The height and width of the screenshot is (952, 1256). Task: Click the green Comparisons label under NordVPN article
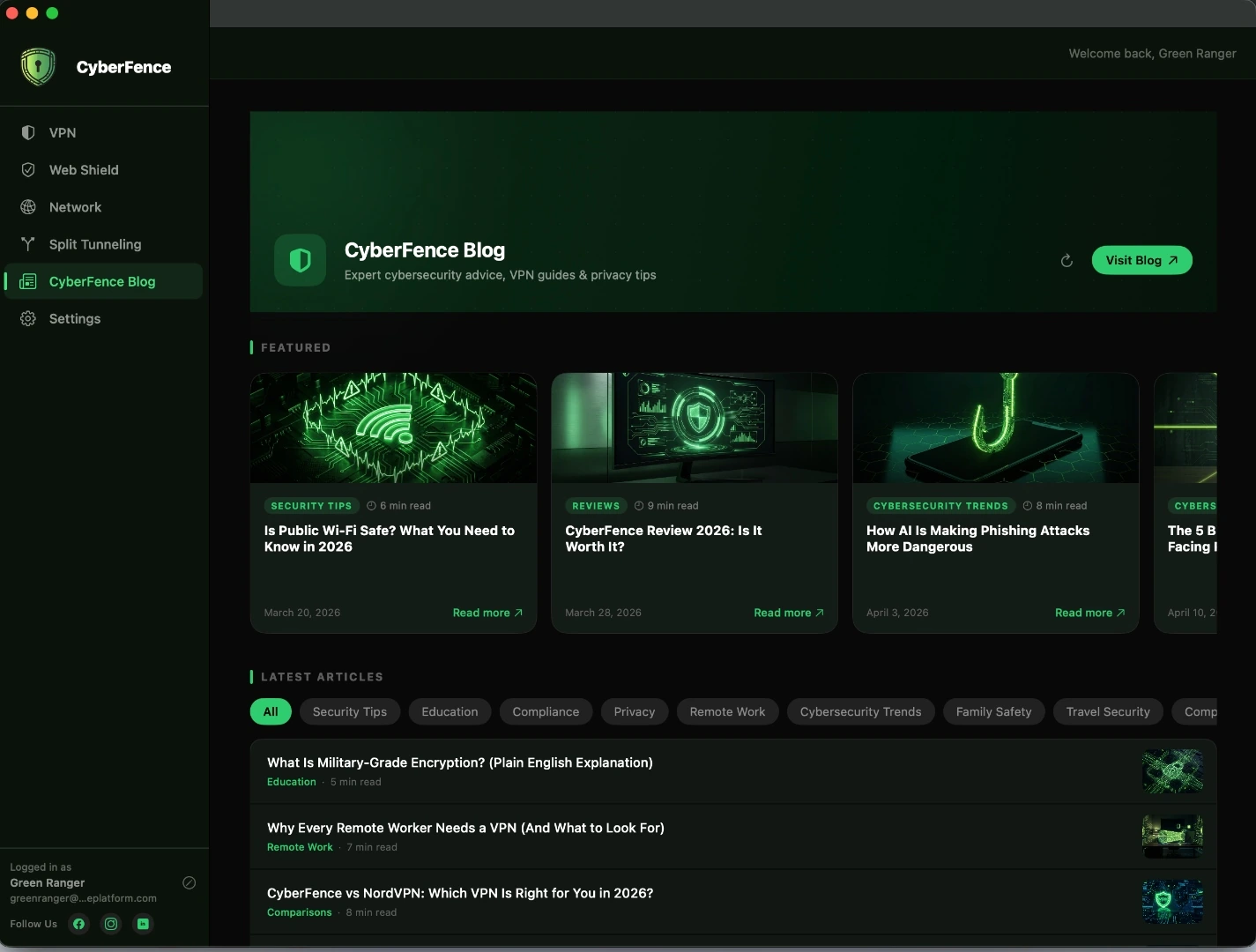pyautogui.click(x=300, y=912)
